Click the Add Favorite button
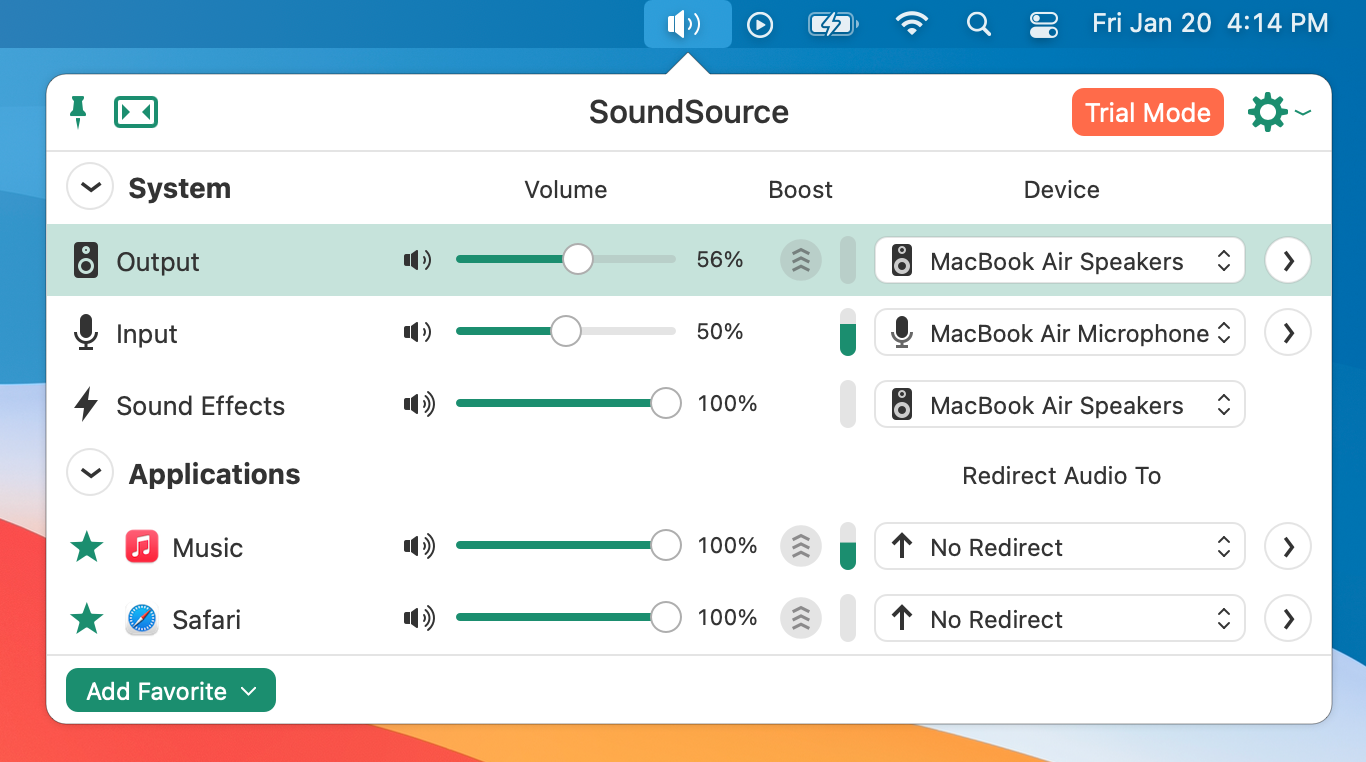The height and width of the screenshot is (762, 1366). click(171, 691)
